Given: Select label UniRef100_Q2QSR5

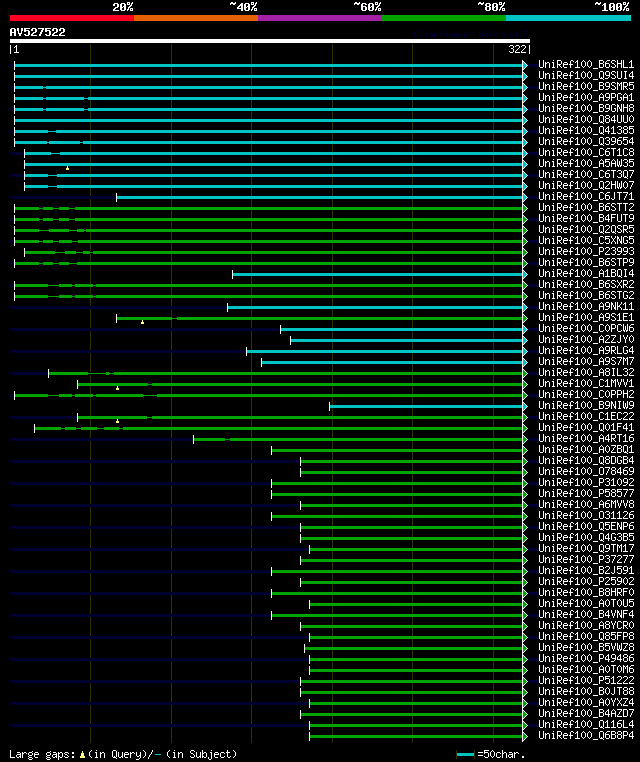Looking at the screenshot, I should tap(586, 229).
